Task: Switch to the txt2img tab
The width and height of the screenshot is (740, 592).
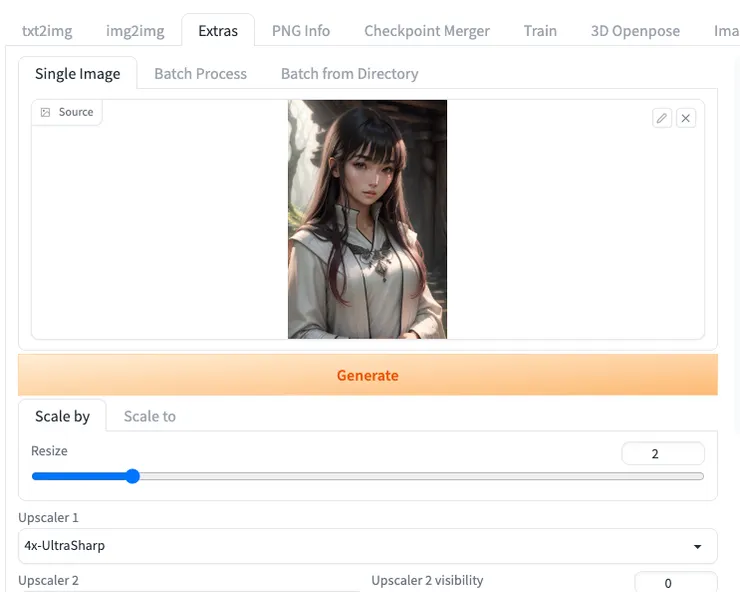Action: coord(47,31)
